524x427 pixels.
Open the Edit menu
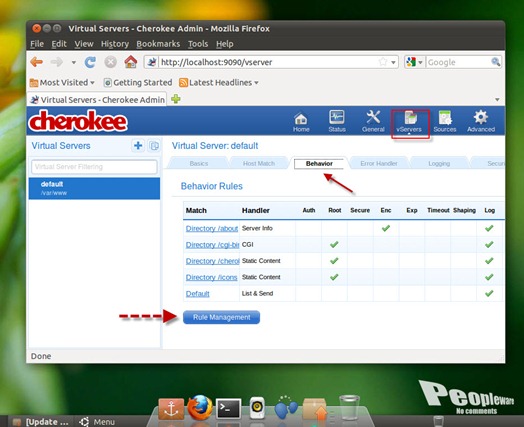tap(59, 44)
